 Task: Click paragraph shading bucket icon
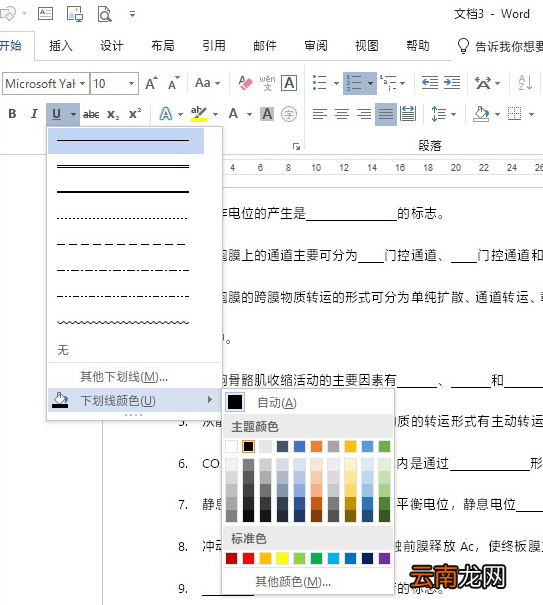click(481, 114)
